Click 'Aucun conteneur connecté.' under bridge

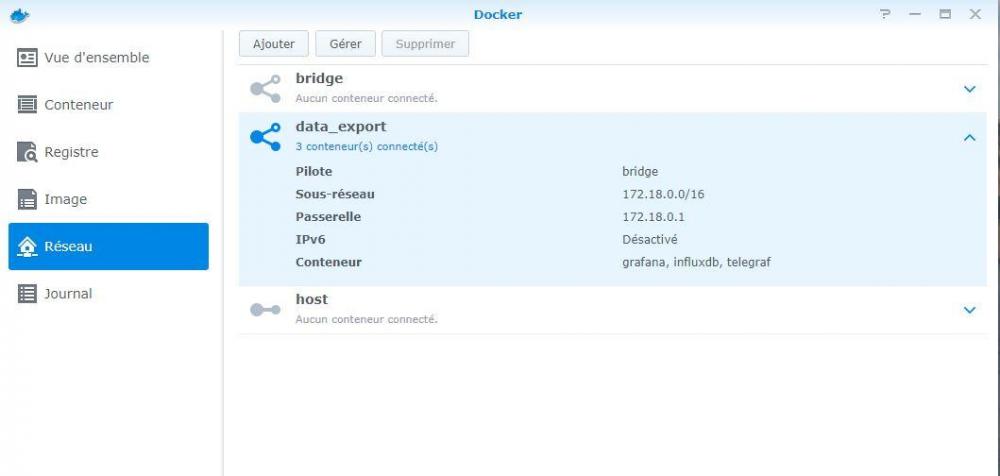tap(367, 99)
